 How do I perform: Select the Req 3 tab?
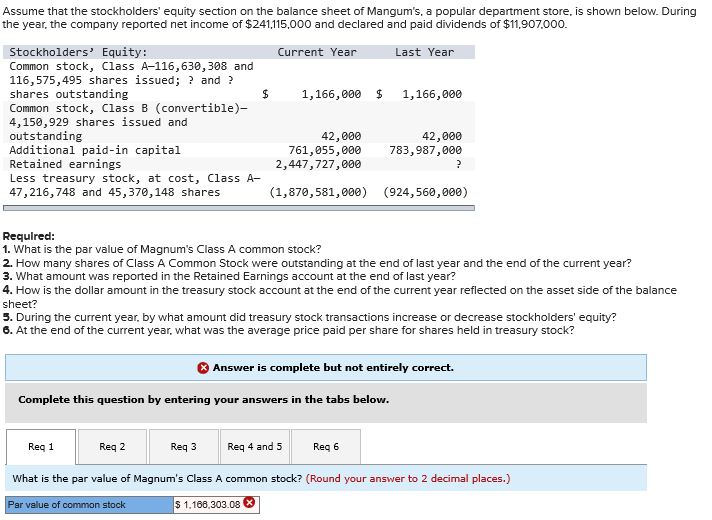click(183, 446)
